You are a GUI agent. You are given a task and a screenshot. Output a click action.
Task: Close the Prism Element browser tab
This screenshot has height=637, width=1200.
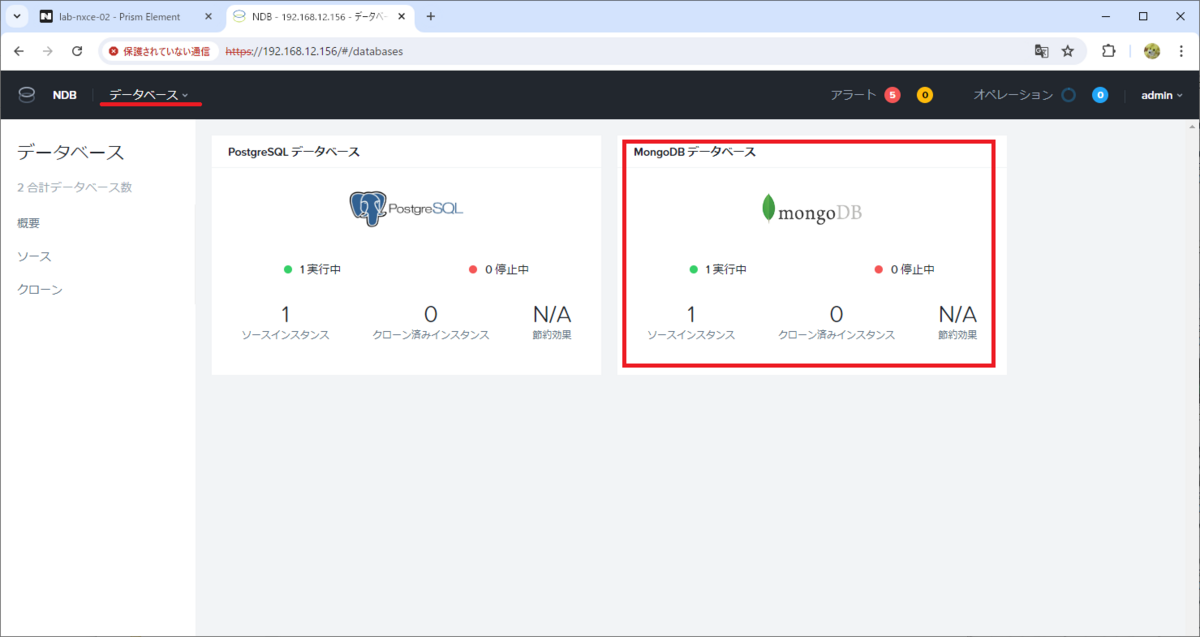click(x=206, y=17)
